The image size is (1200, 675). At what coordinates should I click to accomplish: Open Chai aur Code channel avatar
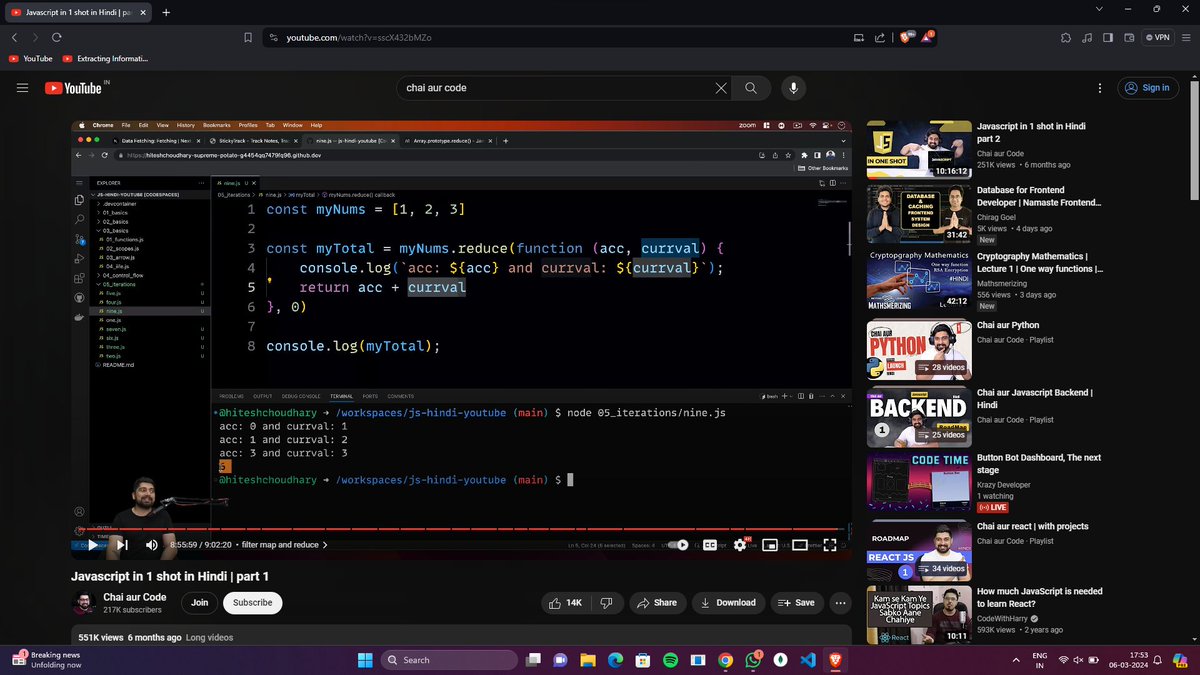coord(84,603)
